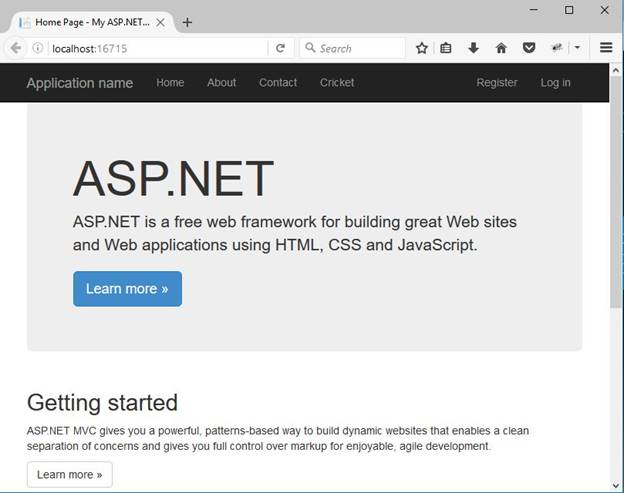This screenshot has width=624, height=493.
Task: Open the Application name brand link
Action: (80, 83)
